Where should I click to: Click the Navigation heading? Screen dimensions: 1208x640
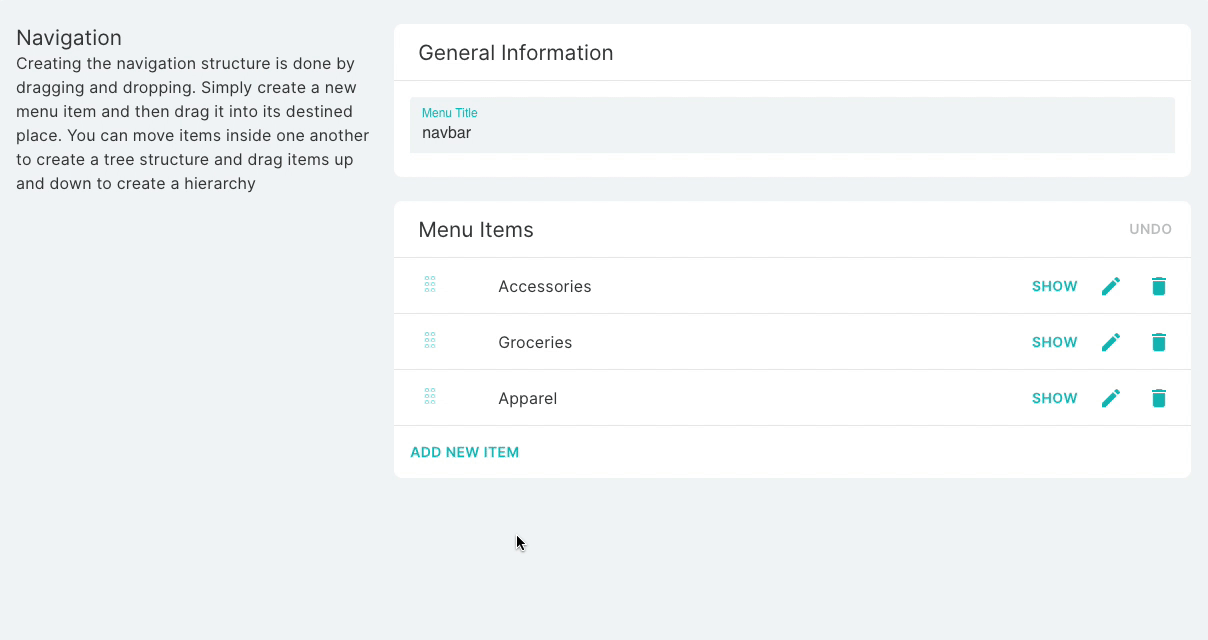(69, 38)
